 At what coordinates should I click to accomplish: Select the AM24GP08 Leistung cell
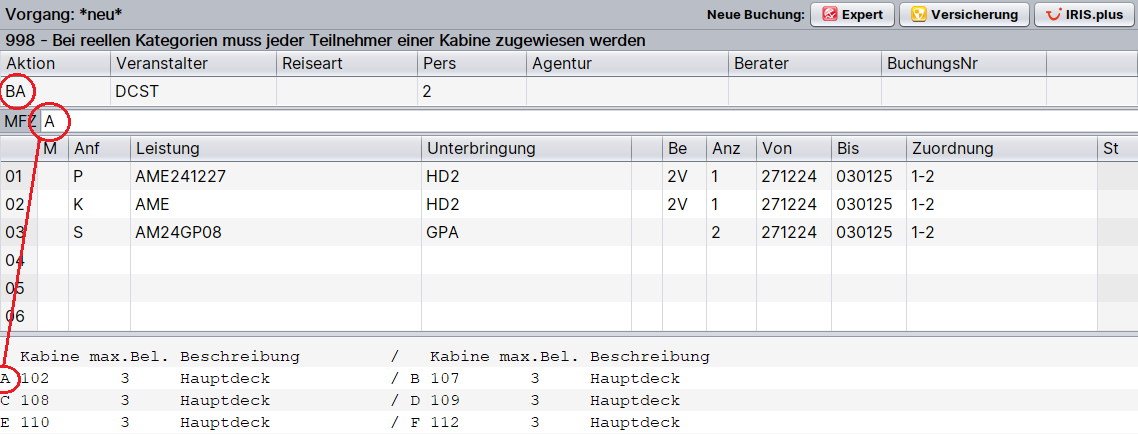pos(275,232)
